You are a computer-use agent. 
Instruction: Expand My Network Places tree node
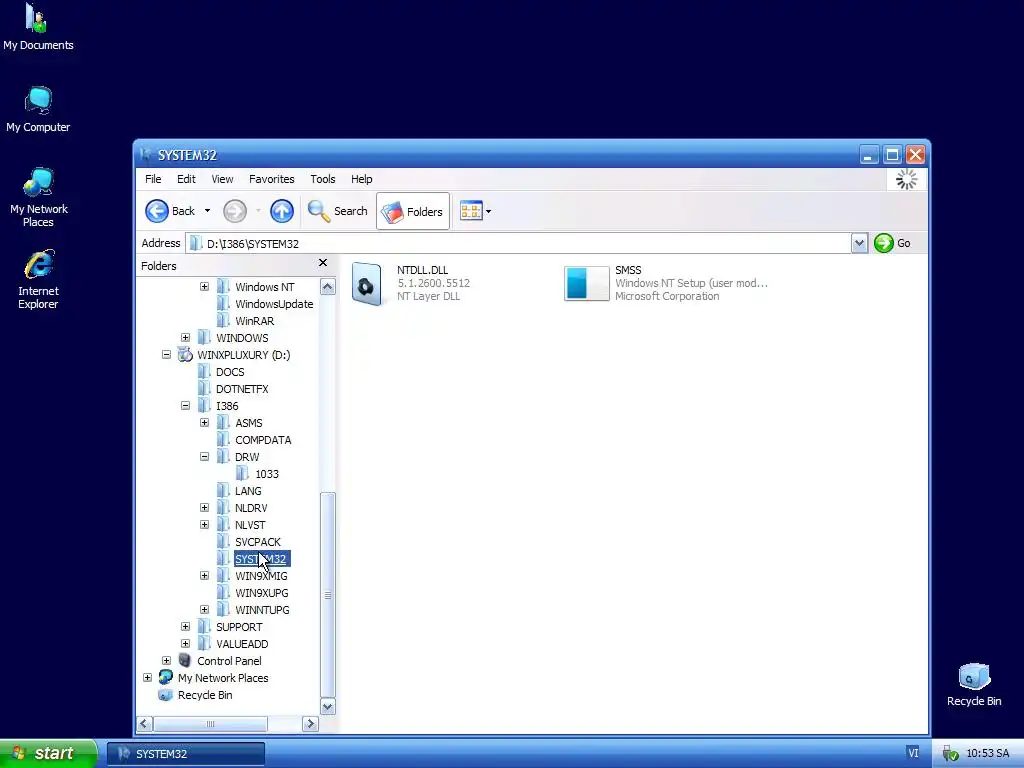pos(148,677)
